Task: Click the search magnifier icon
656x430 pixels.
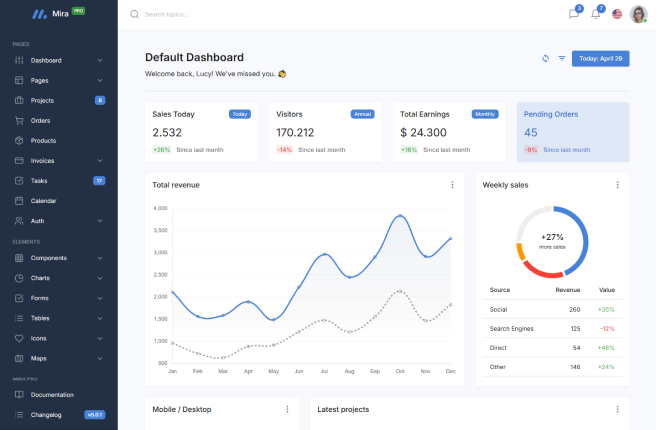Action: pos(134,14)
